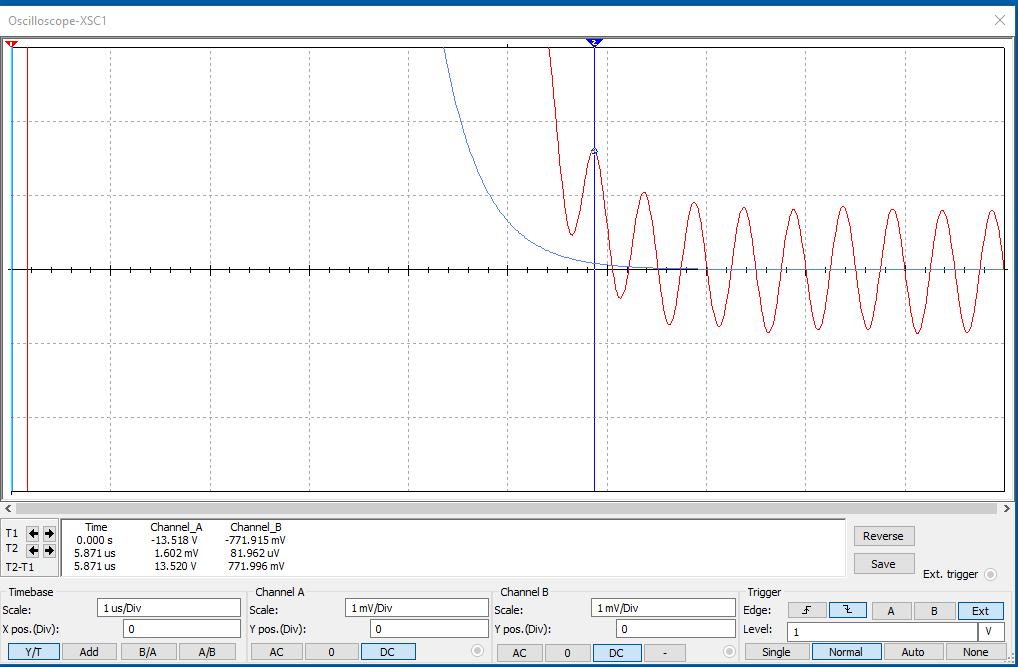Click the horizontal scrollbar below the graph
1018x667 pixels.
(x=508, y=508)
